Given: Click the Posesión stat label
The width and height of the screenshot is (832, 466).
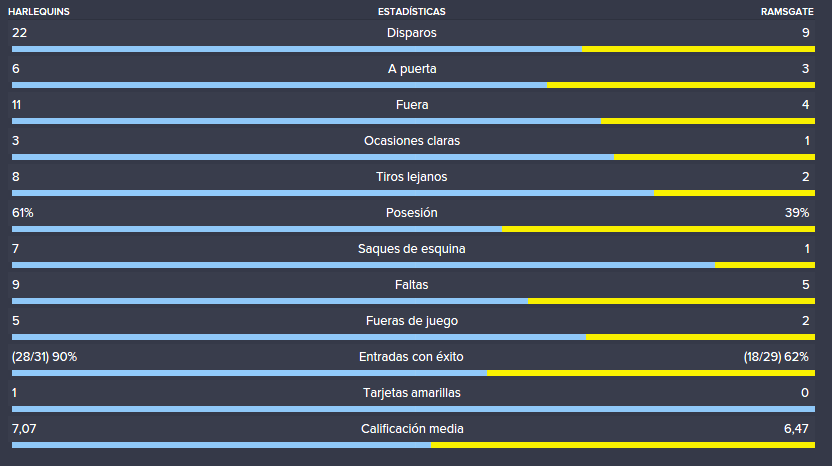Looking at the screenshot, I should (412, 213).
